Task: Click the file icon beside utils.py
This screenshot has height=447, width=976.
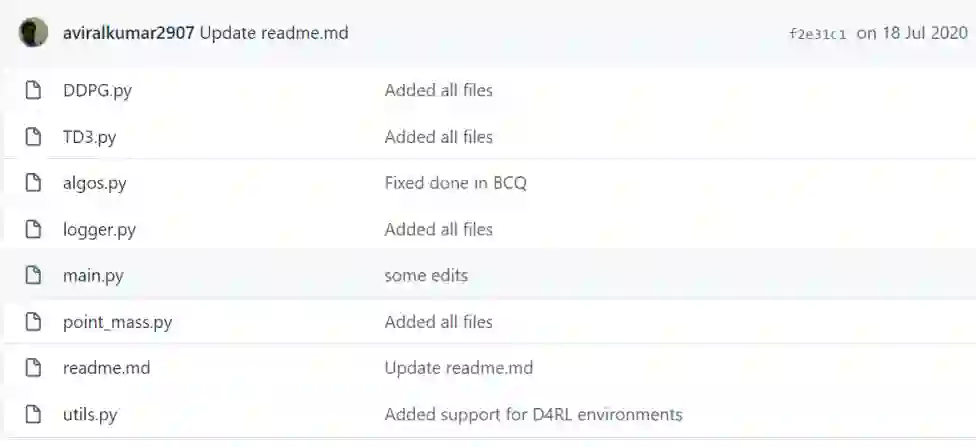Action: (x=33, y=414)
